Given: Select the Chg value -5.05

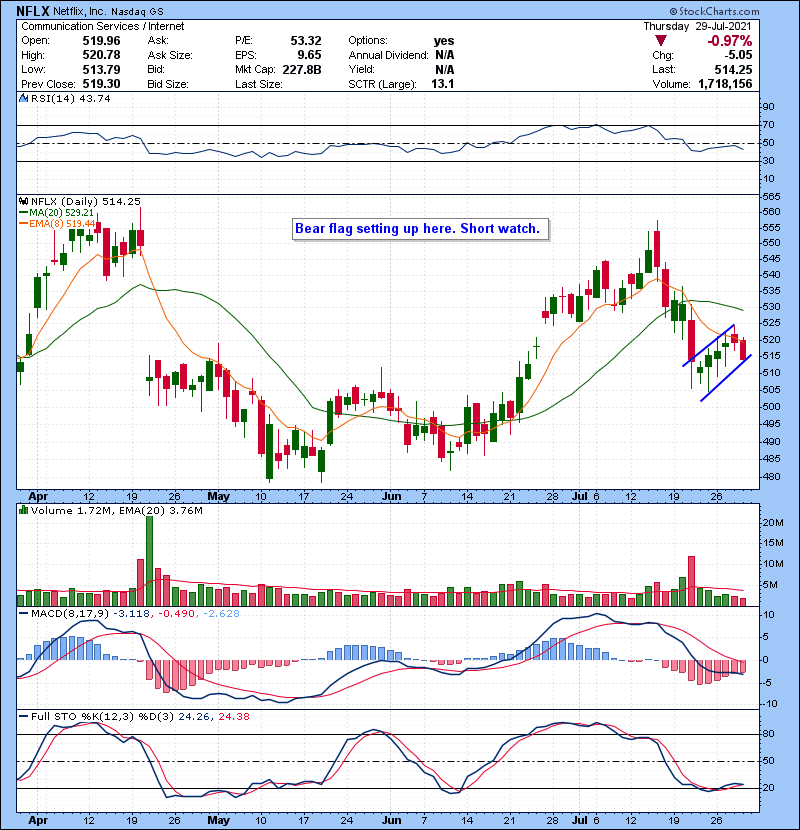Looking at the screenshot, I should pyautogui.click(x=738, y=55).
